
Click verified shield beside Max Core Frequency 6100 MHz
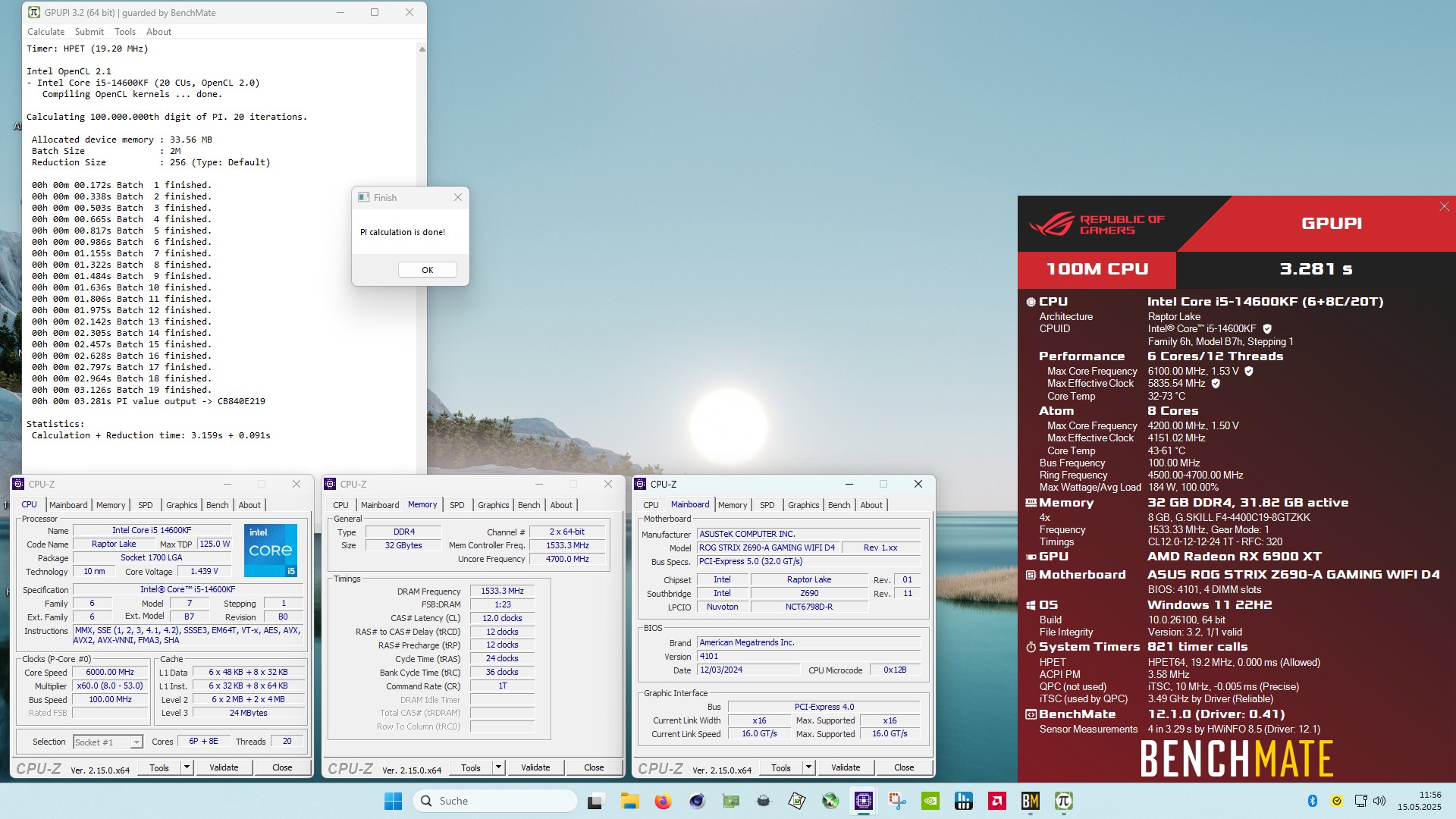point(1249,372)
